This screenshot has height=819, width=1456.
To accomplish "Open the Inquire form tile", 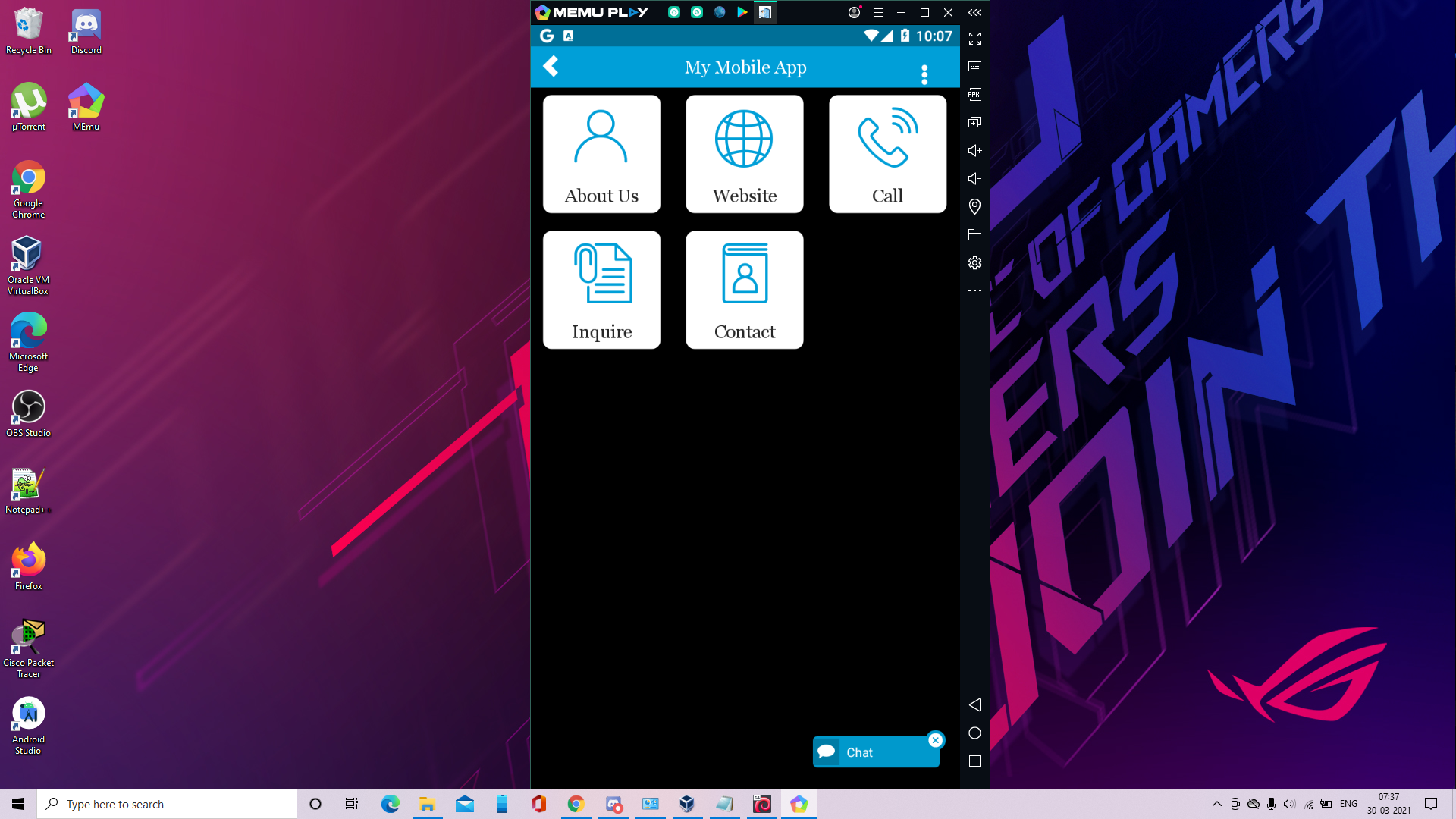I will 601,290.
